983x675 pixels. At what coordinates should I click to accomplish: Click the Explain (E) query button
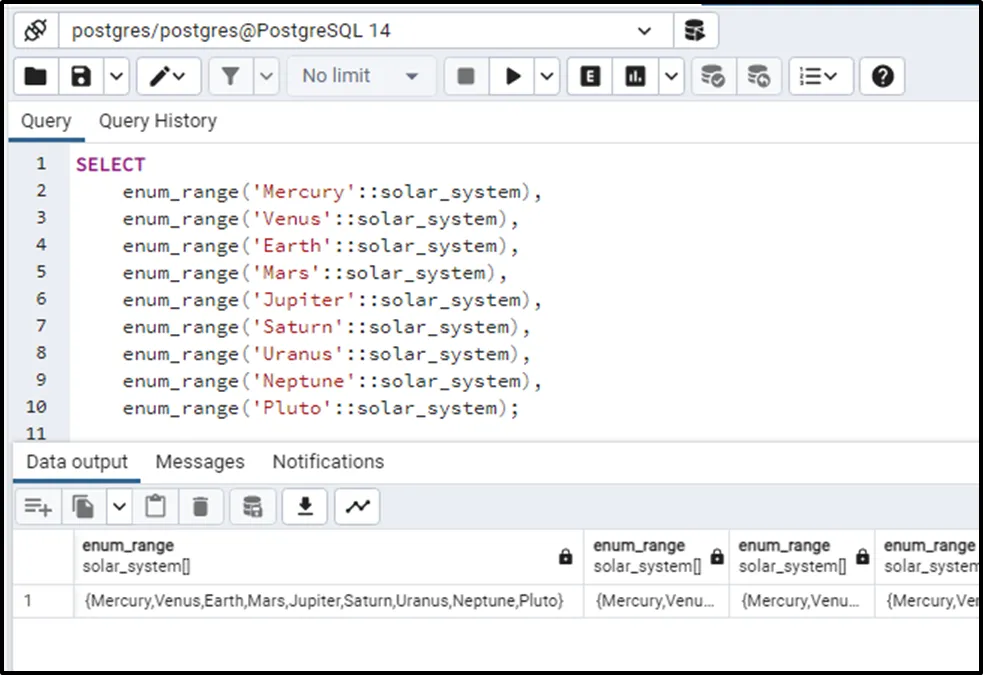(x=590, y=76)
